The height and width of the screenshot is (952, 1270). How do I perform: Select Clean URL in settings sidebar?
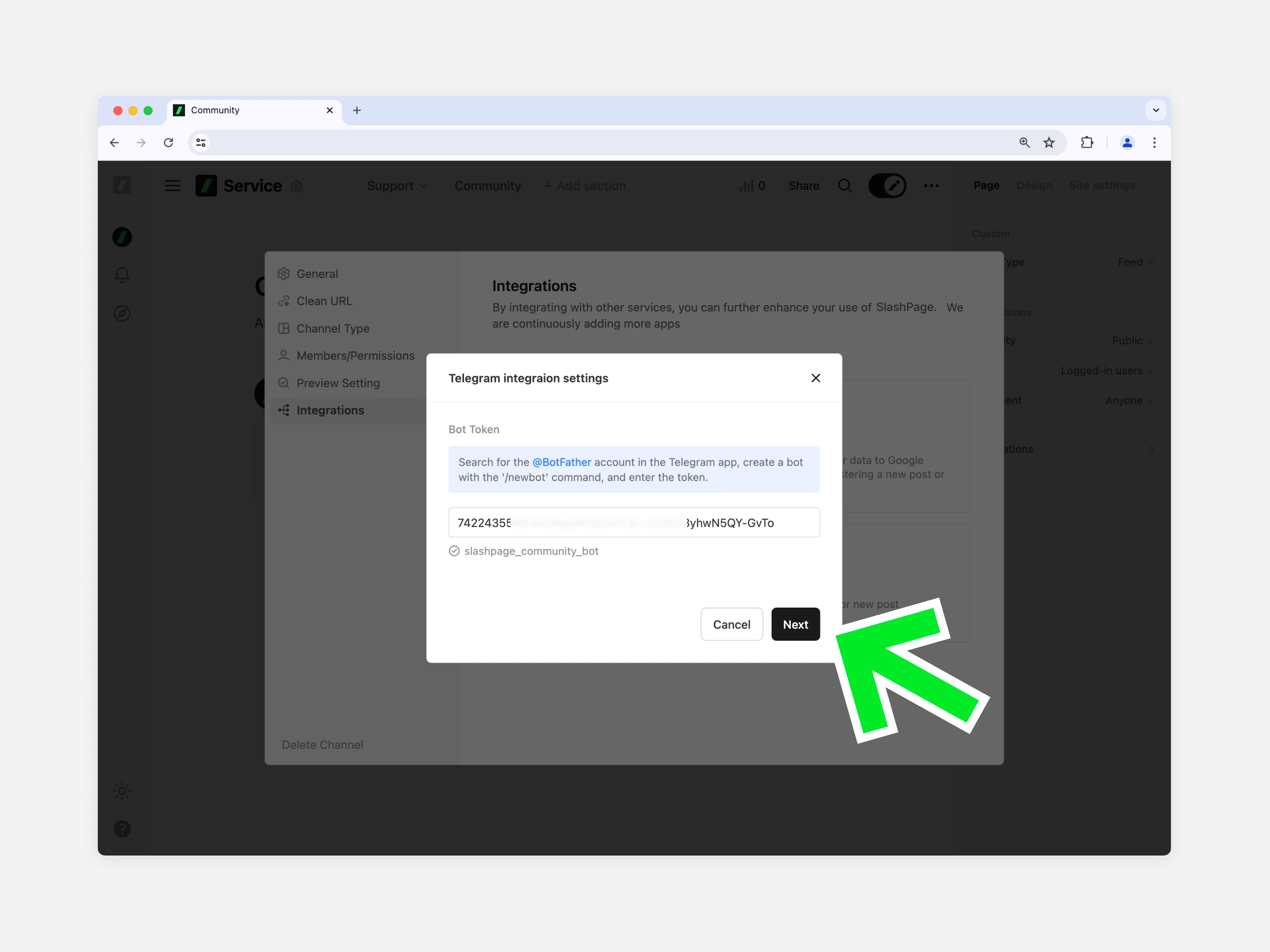pos(324,301)
